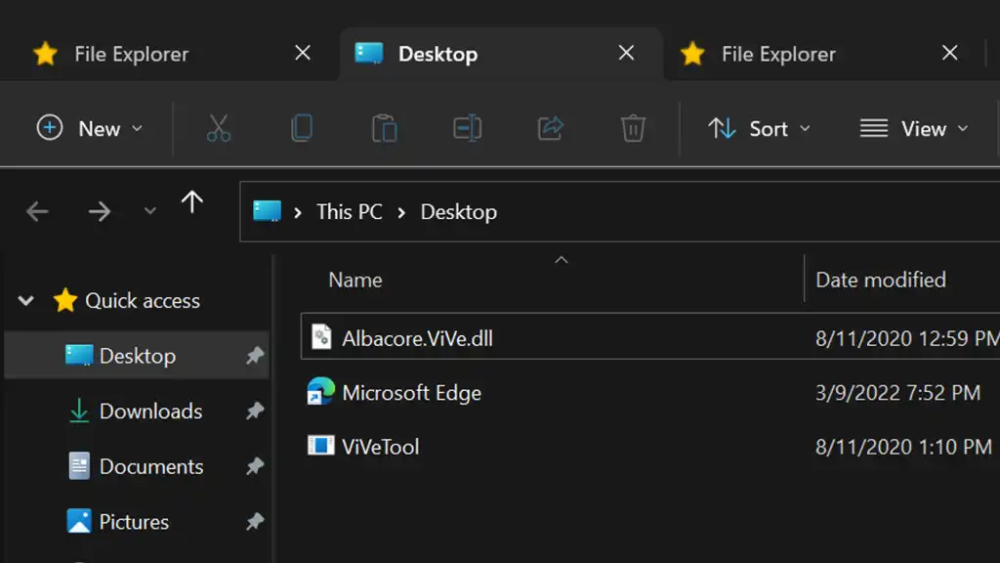Open the View layout dropdown
This screenshot has width=1000, height=563.
click(x=914, y=128)
